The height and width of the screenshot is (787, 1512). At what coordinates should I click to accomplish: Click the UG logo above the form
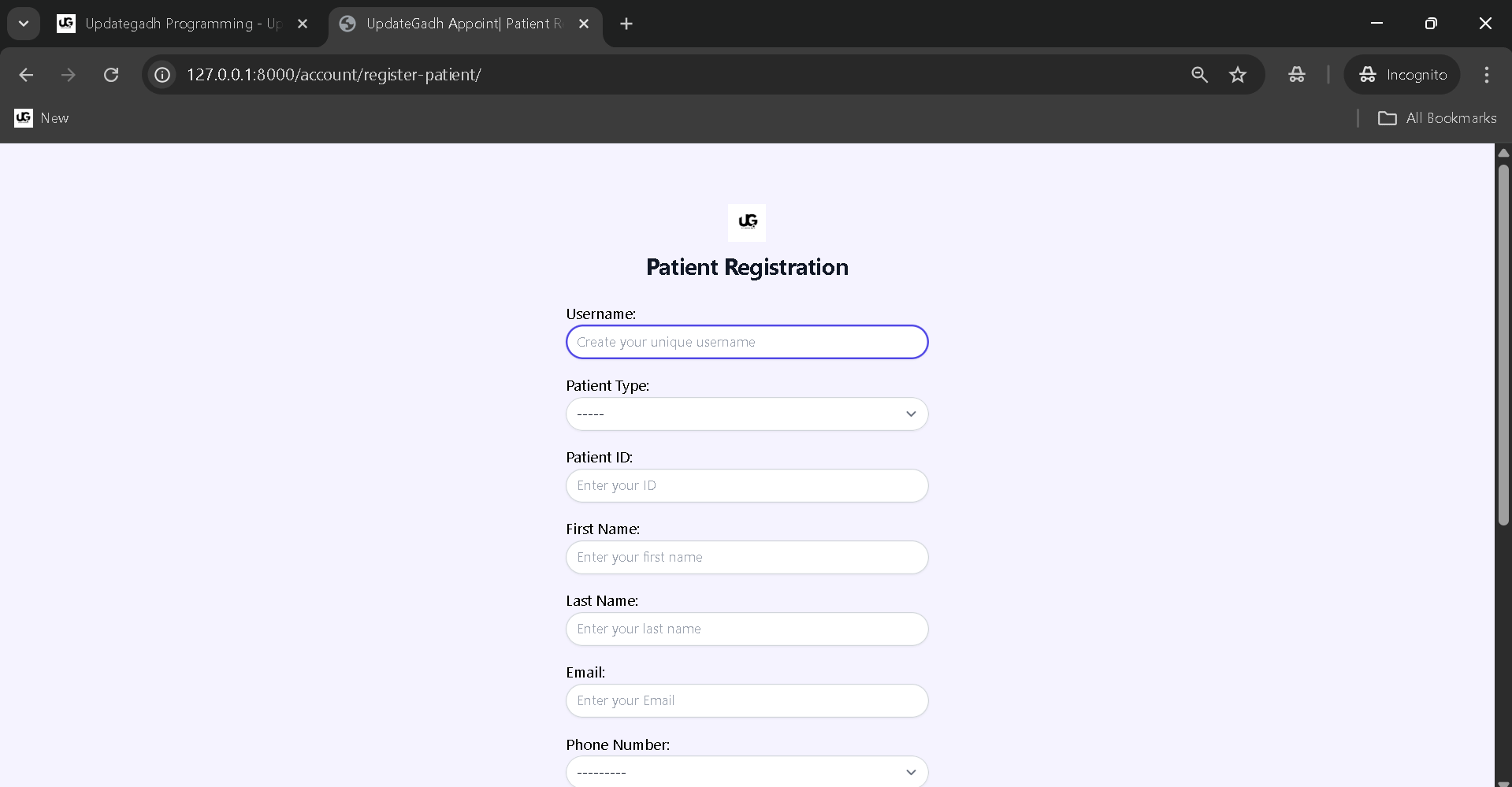tap(747, 222)
